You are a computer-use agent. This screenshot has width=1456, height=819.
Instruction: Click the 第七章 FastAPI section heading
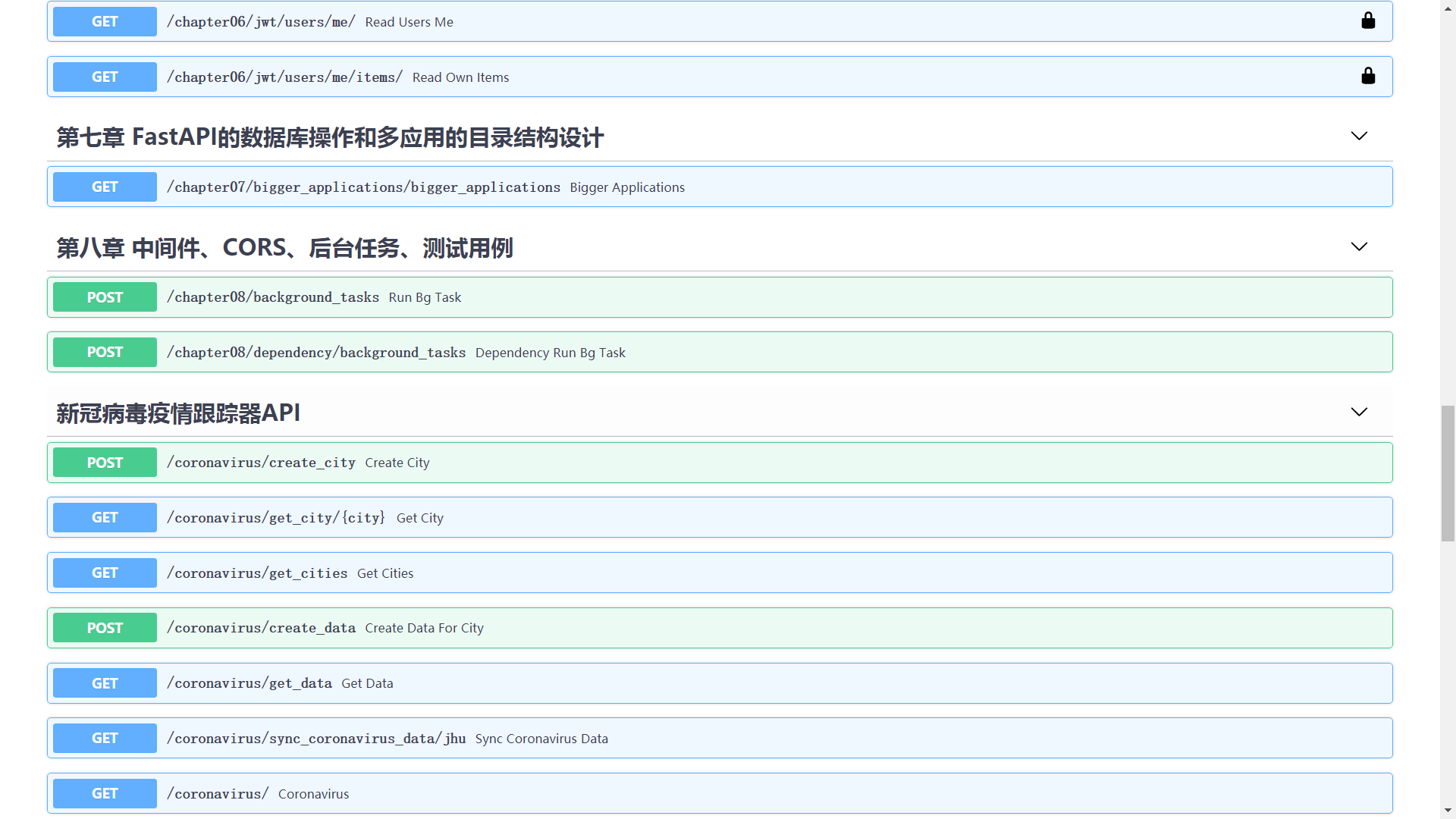tap(330, 137)
